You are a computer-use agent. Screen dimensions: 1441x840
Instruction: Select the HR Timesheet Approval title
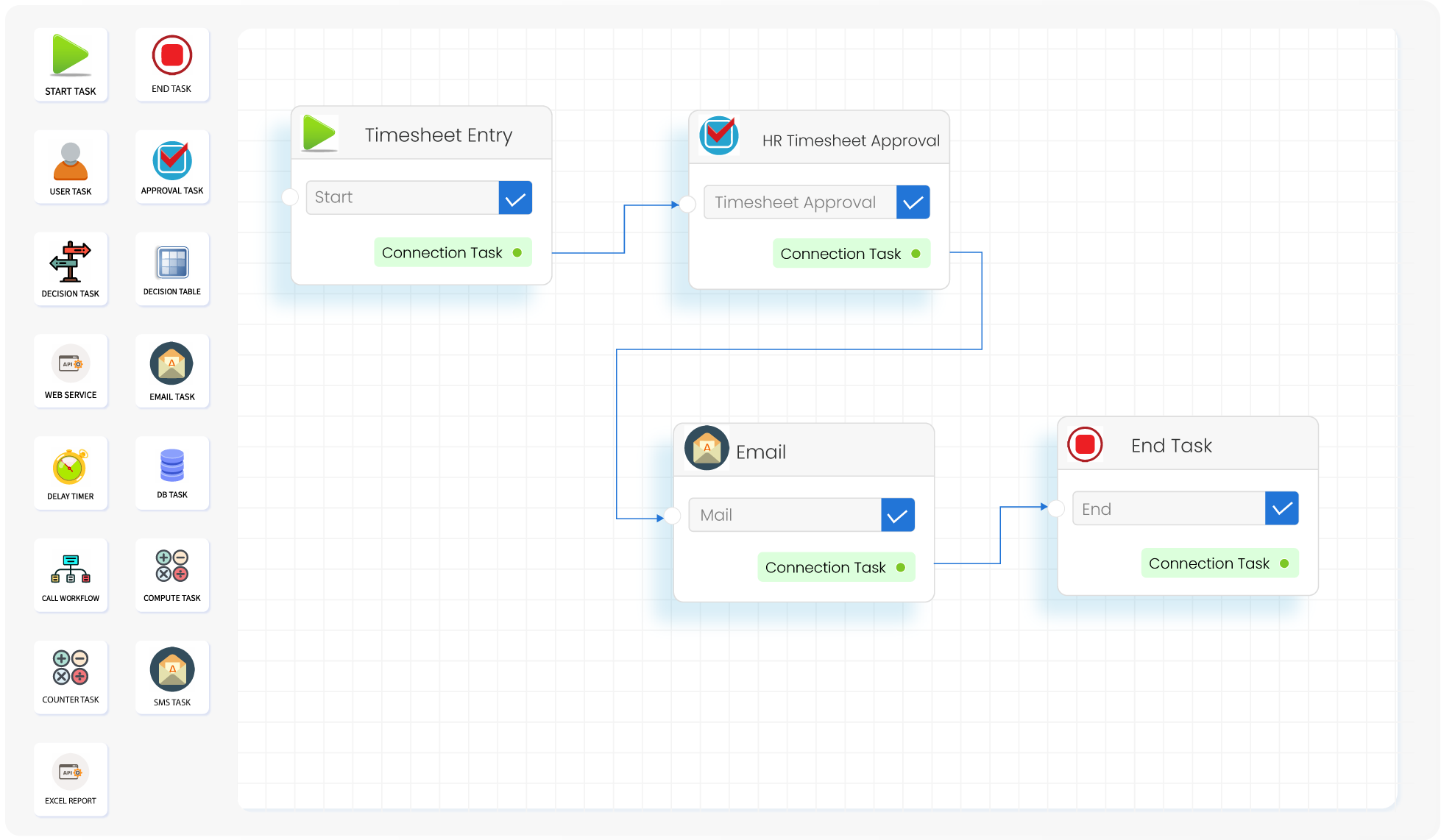click(851, 140)
